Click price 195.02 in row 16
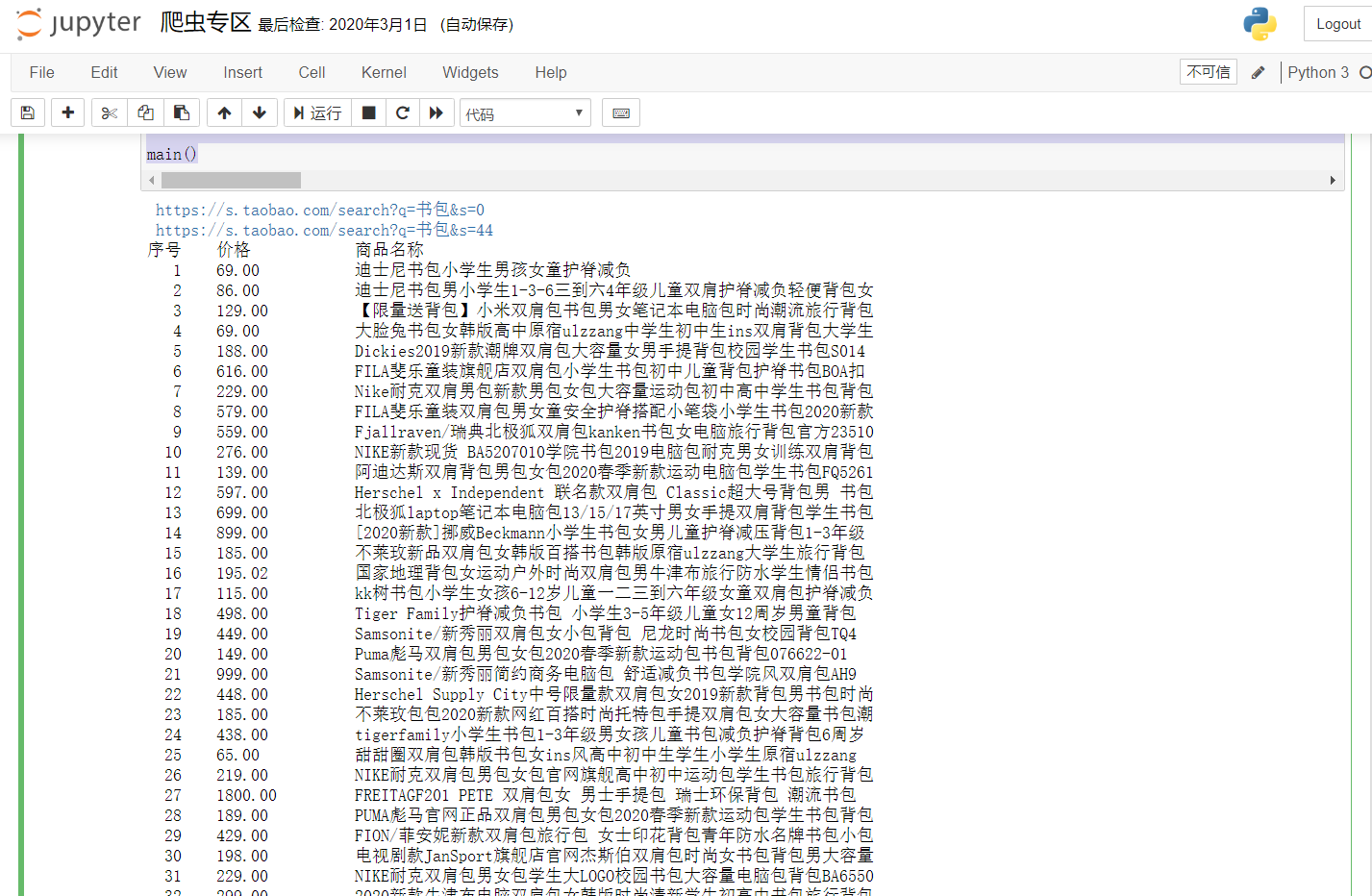Image resolution: width=1372 pixels, height=896 pixels. (x=242, y=573)
